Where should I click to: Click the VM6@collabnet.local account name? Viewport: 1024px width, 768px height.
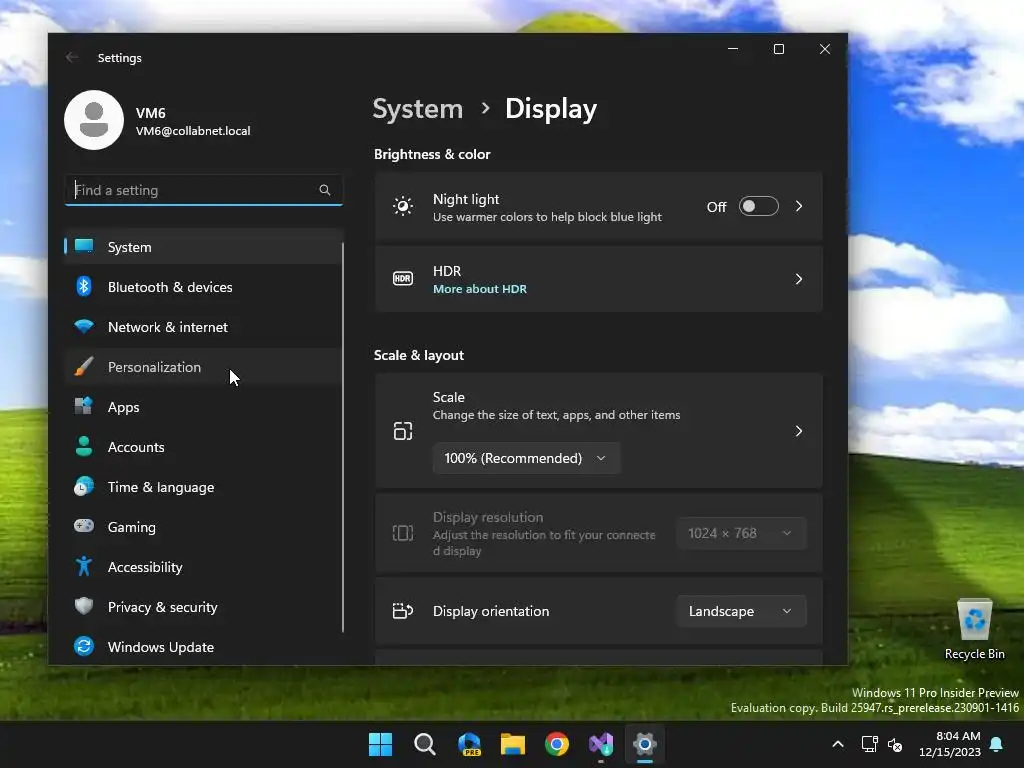(193, 131)
